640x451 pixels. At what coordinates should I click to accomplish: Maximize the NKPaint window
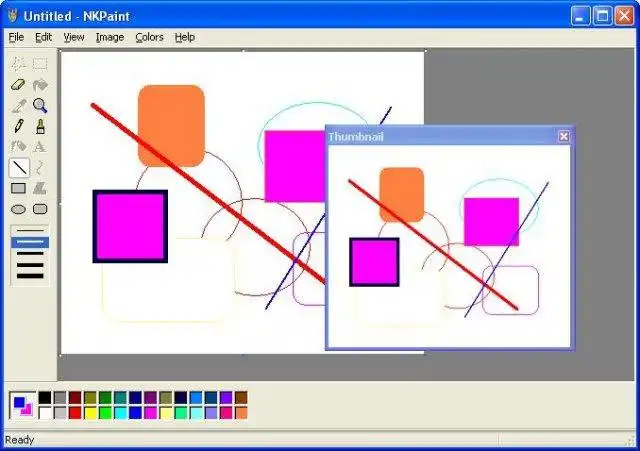602,16
